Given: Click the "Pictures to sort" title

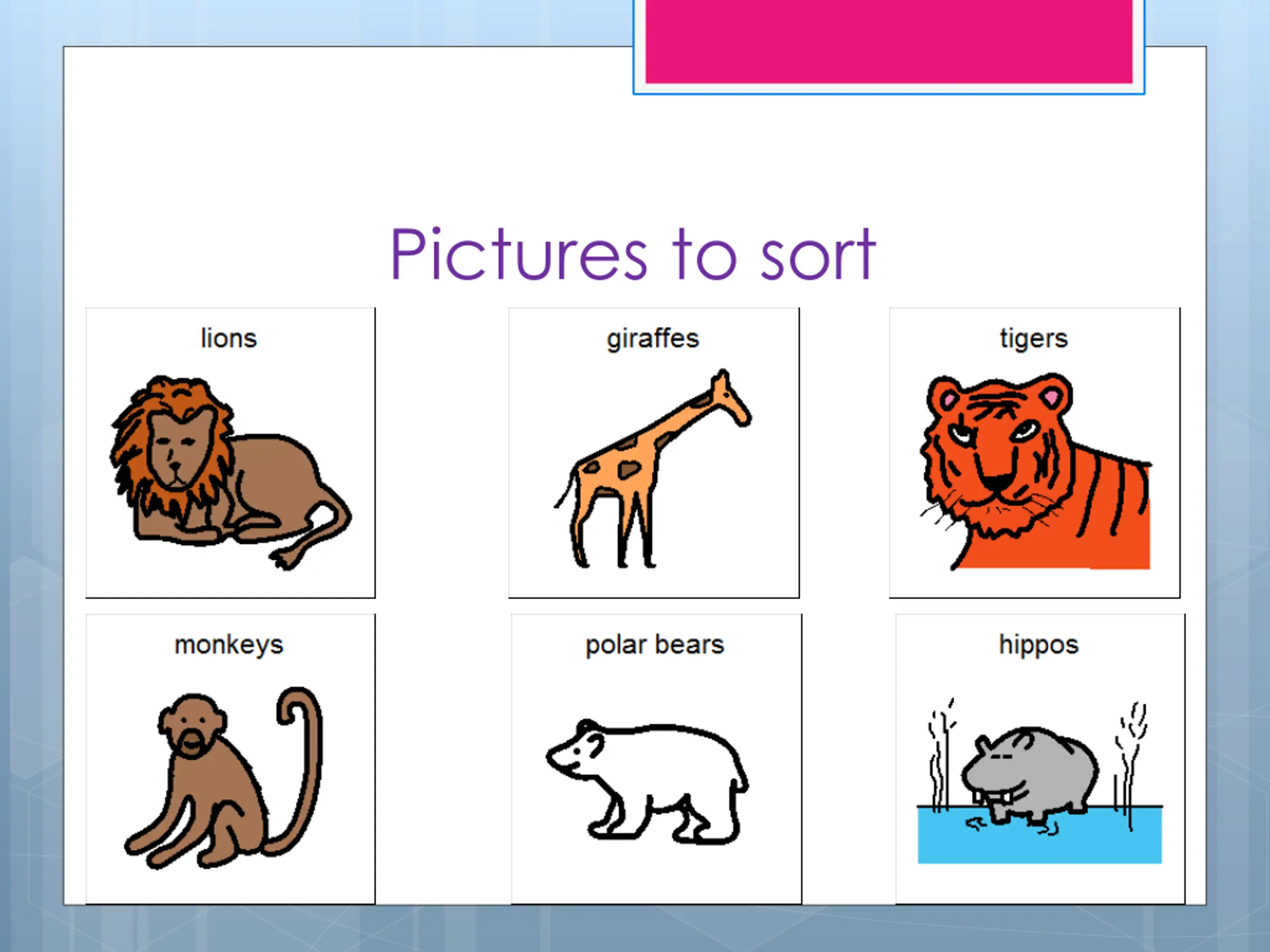Looking at the screenshot, I should point(634,254).
